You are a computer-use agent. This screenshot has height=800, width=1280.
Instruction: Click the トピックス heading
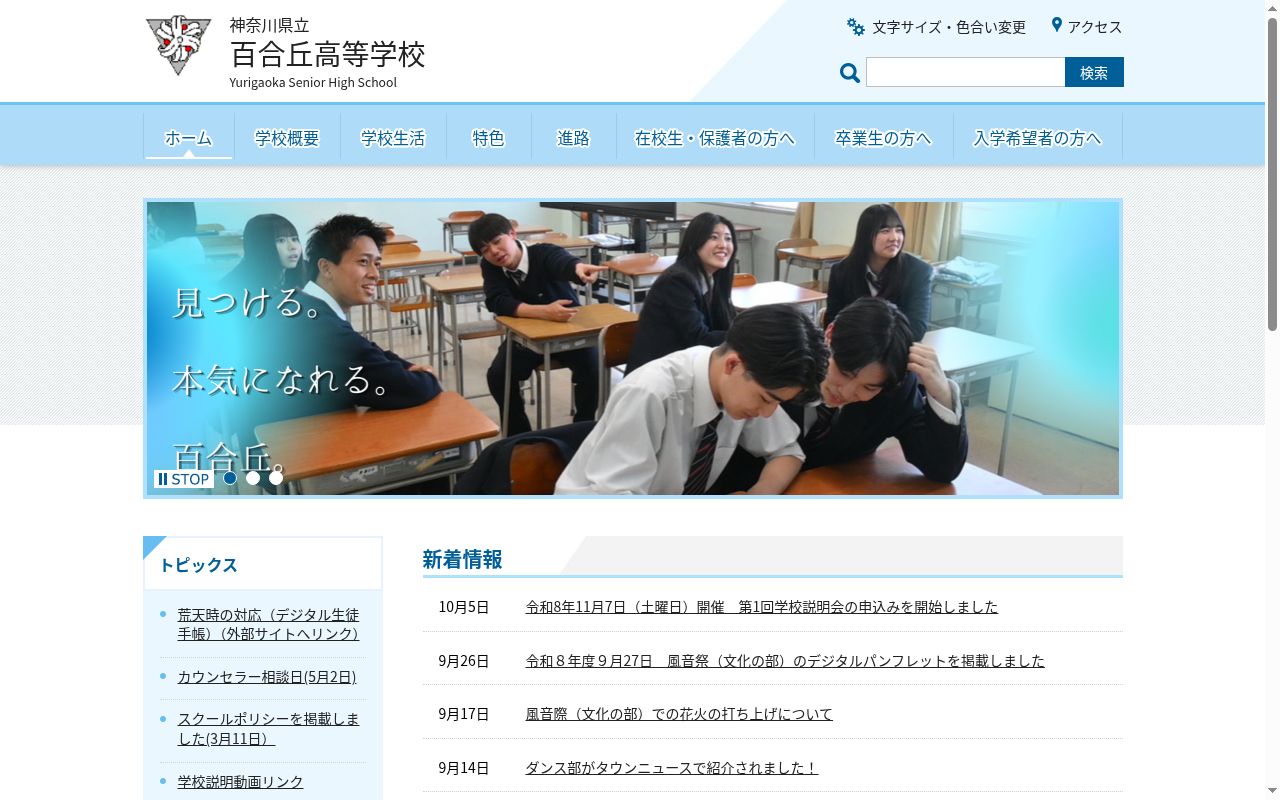[x=198, y=565]
